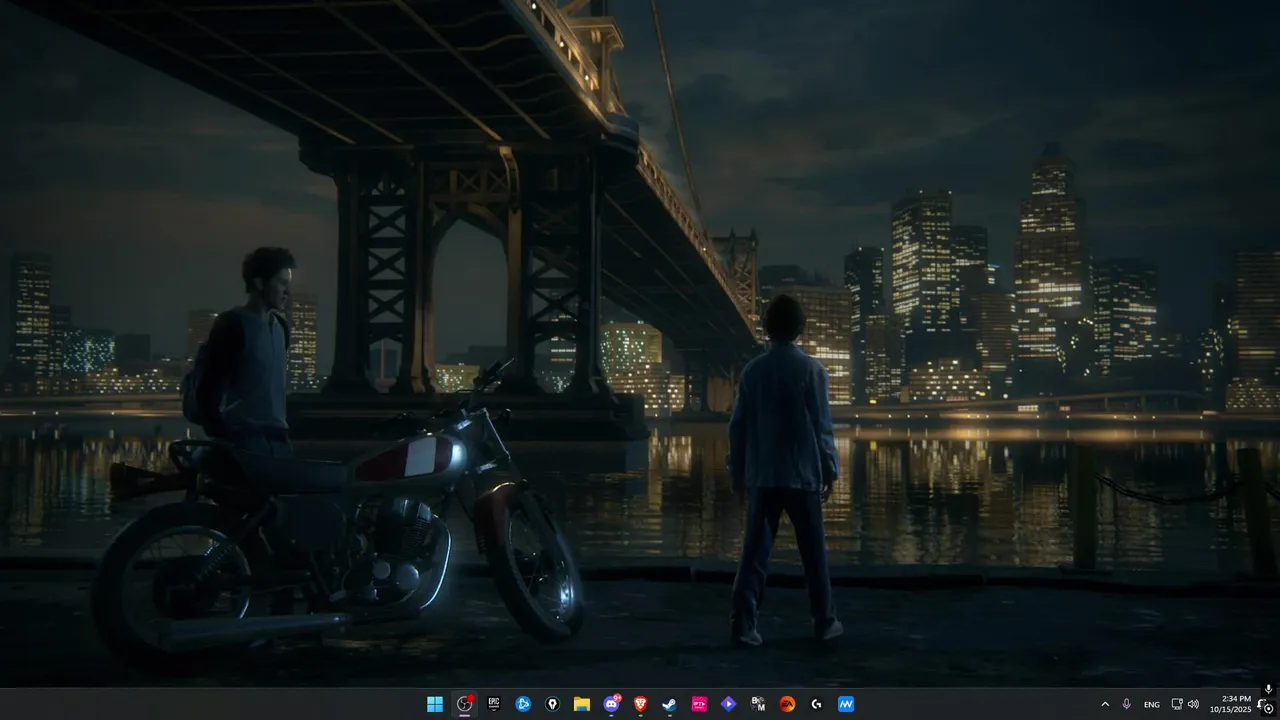Open the volume speaker control
Image resolution: width=1280 pixels, height=720 pixels.
[x=1193, y=704]
